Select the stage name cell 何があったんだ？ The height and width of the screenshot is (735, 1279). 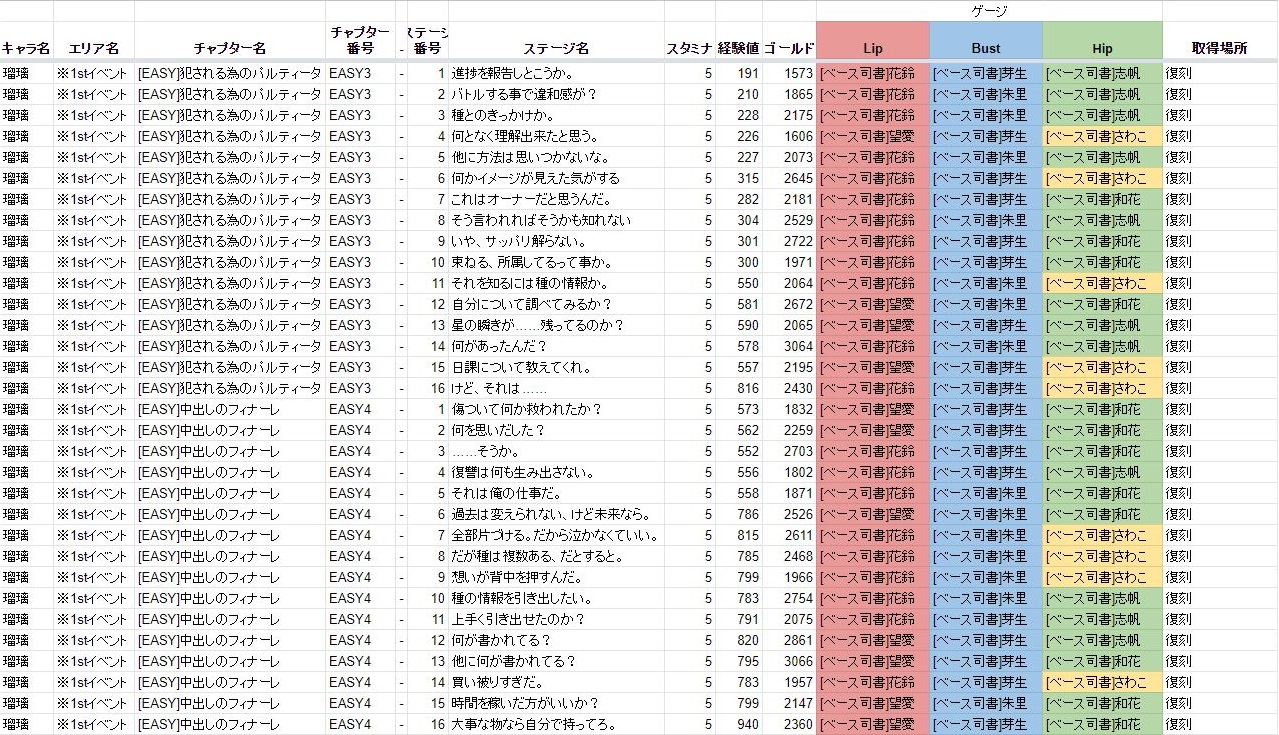pos(499,346)
